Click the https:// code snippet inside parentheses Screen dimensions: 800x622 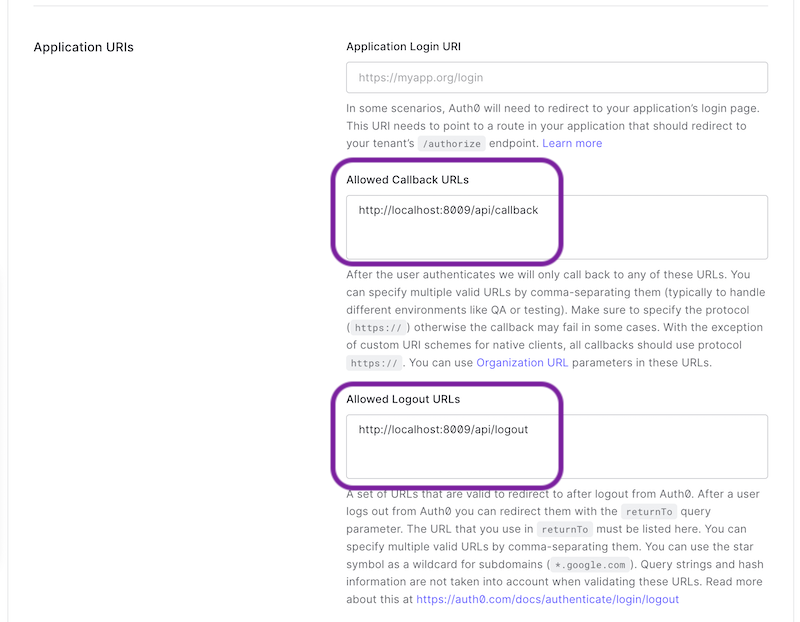tap(379, 328)
